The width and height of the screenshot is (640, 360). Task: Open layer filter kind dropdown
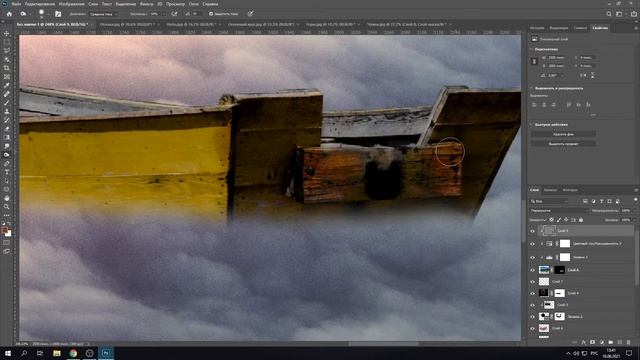click(549, 201)
